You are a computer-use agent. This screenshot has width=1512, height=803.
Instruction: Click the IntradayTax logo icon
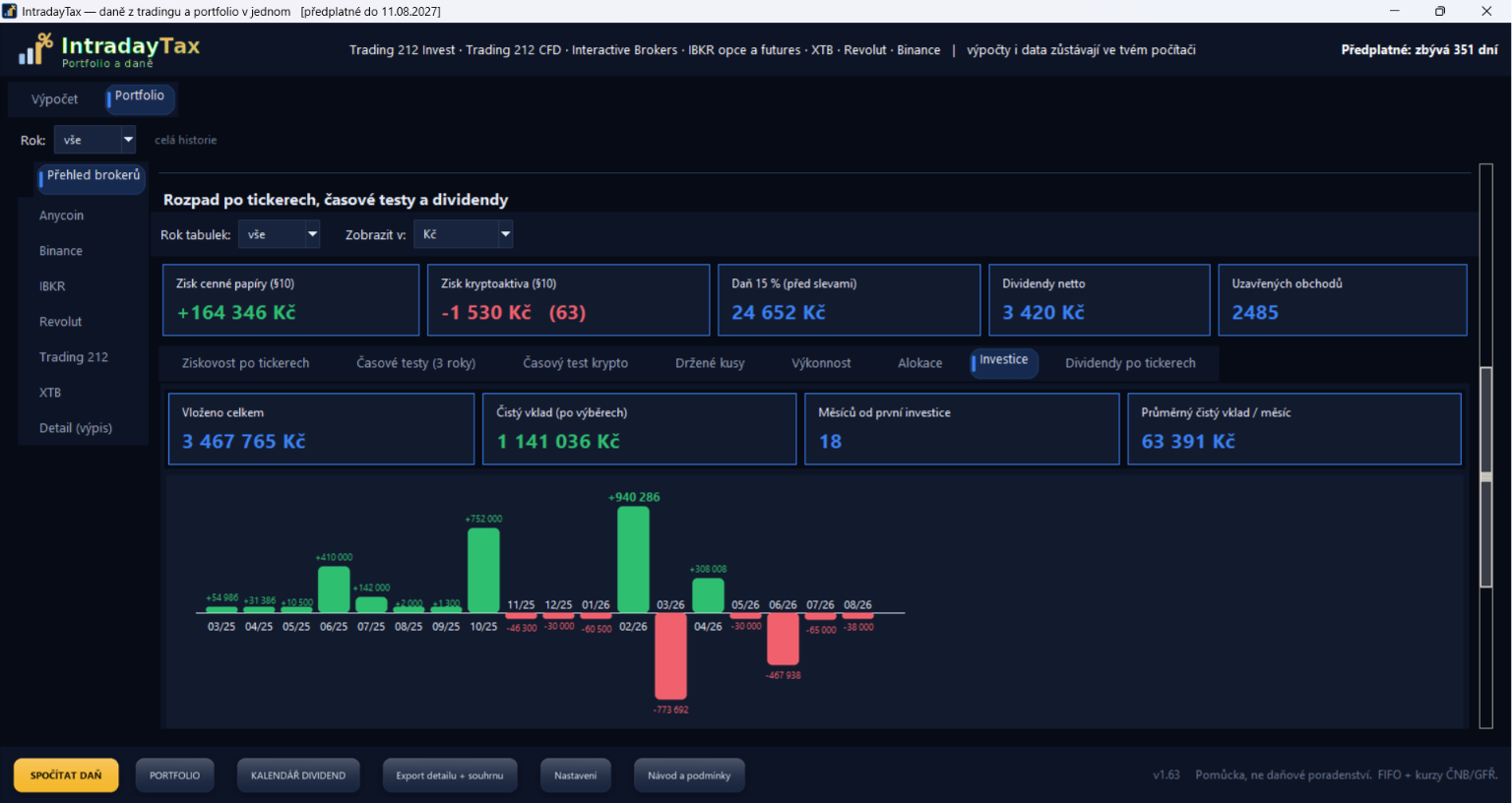(x=35, y=49)
